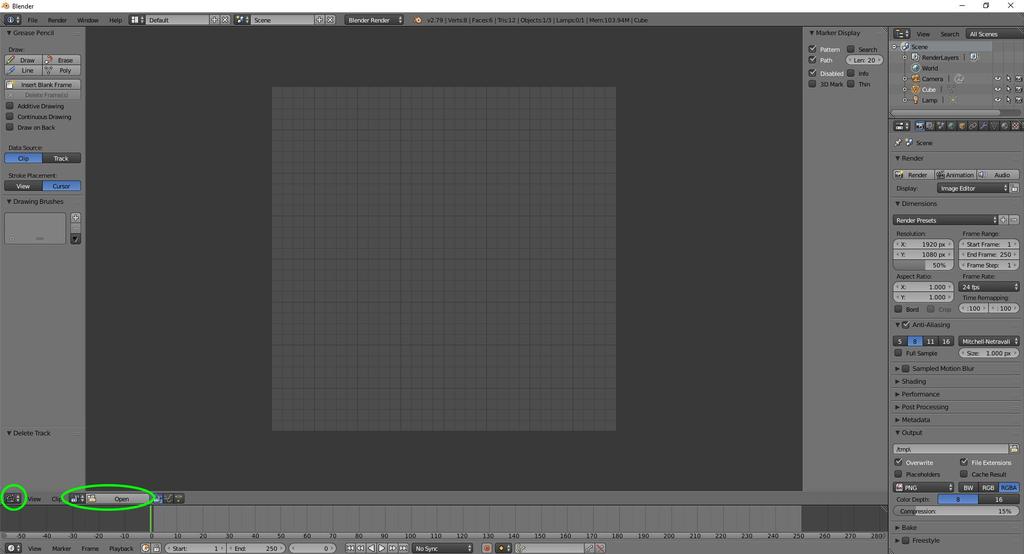Open the Material properties tab icon
1024x554 pixels.
click(1004, 125)
